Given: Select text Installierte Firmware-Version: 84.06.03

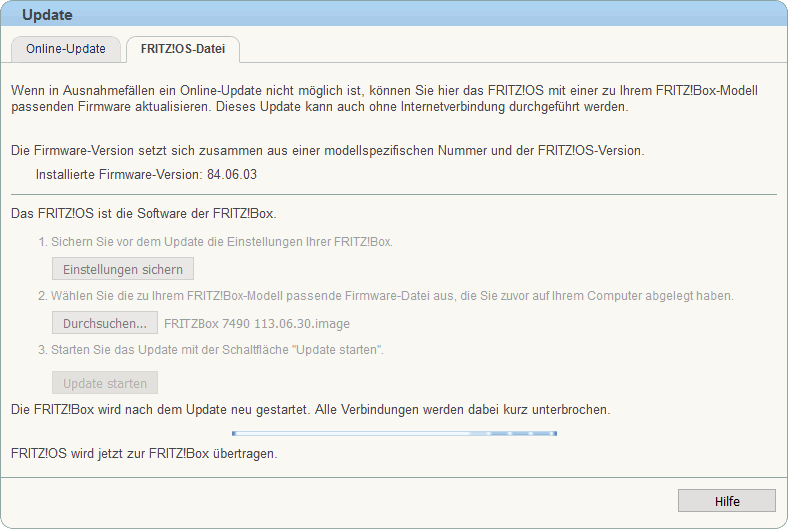Looking at the screenshot, I should tap(146, 174).
